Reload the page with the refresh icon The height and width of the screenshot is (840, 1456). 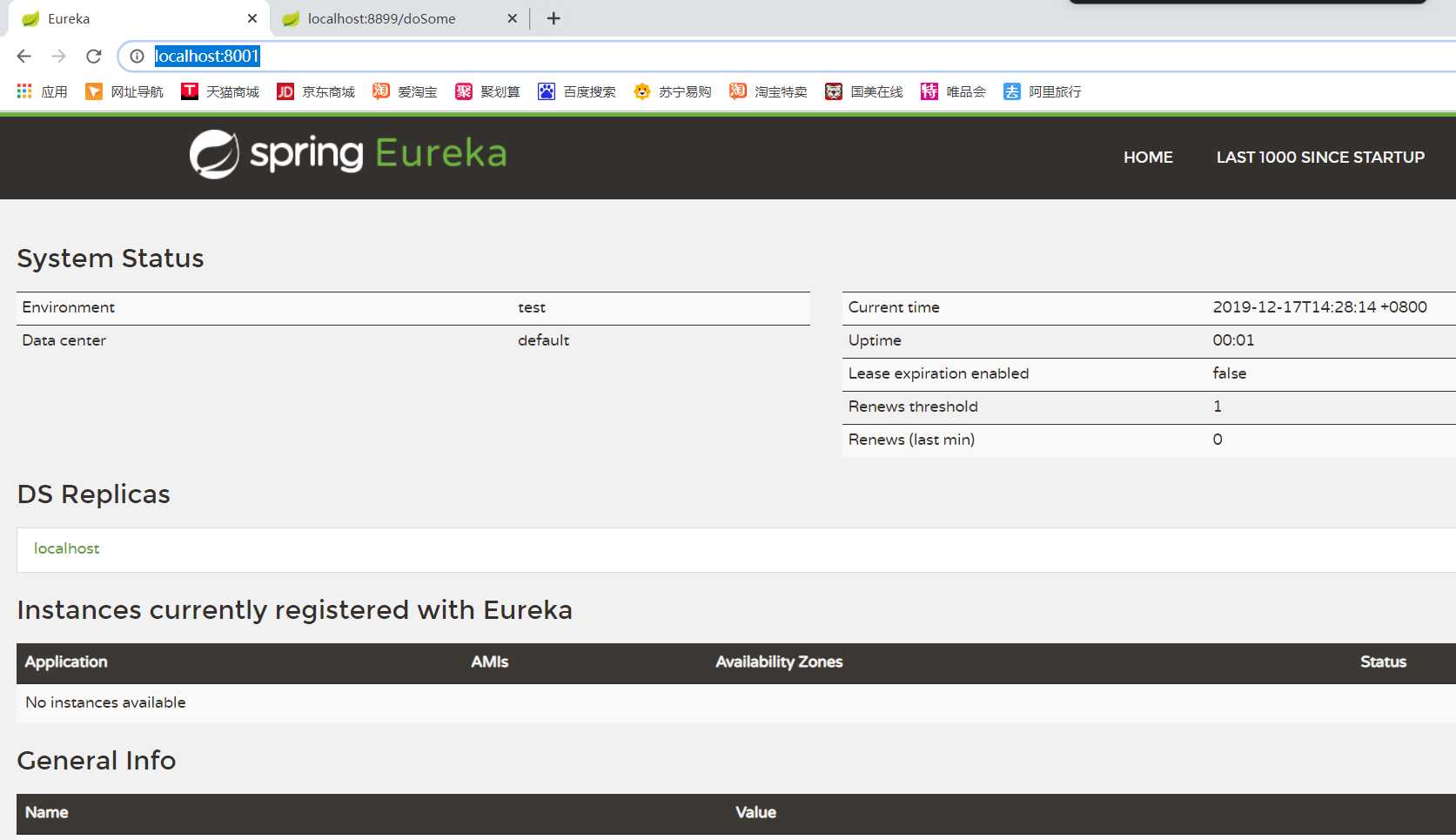[94, 56]
